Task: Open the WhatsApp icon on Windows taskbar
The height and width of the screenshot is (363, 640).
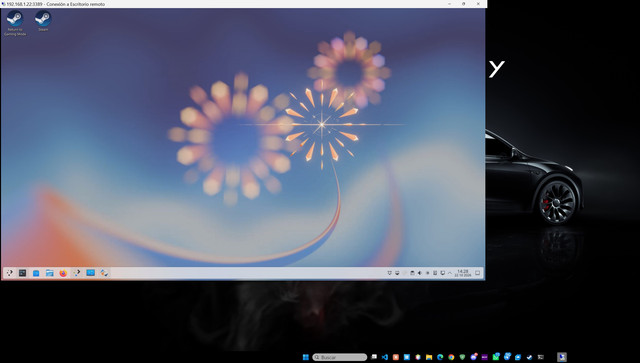Action: (496, 357)
